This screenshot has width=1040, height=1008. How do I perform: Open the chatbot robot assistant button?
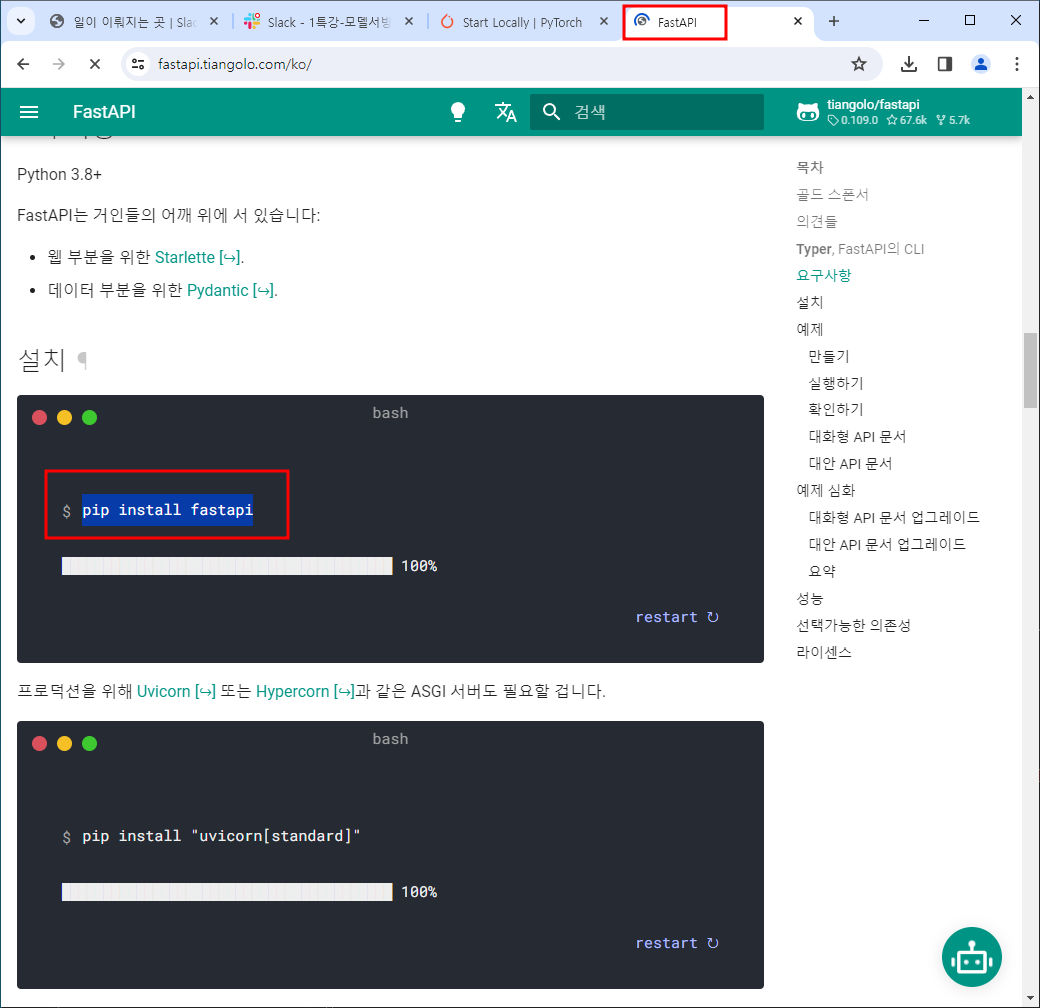coord(972,958)
